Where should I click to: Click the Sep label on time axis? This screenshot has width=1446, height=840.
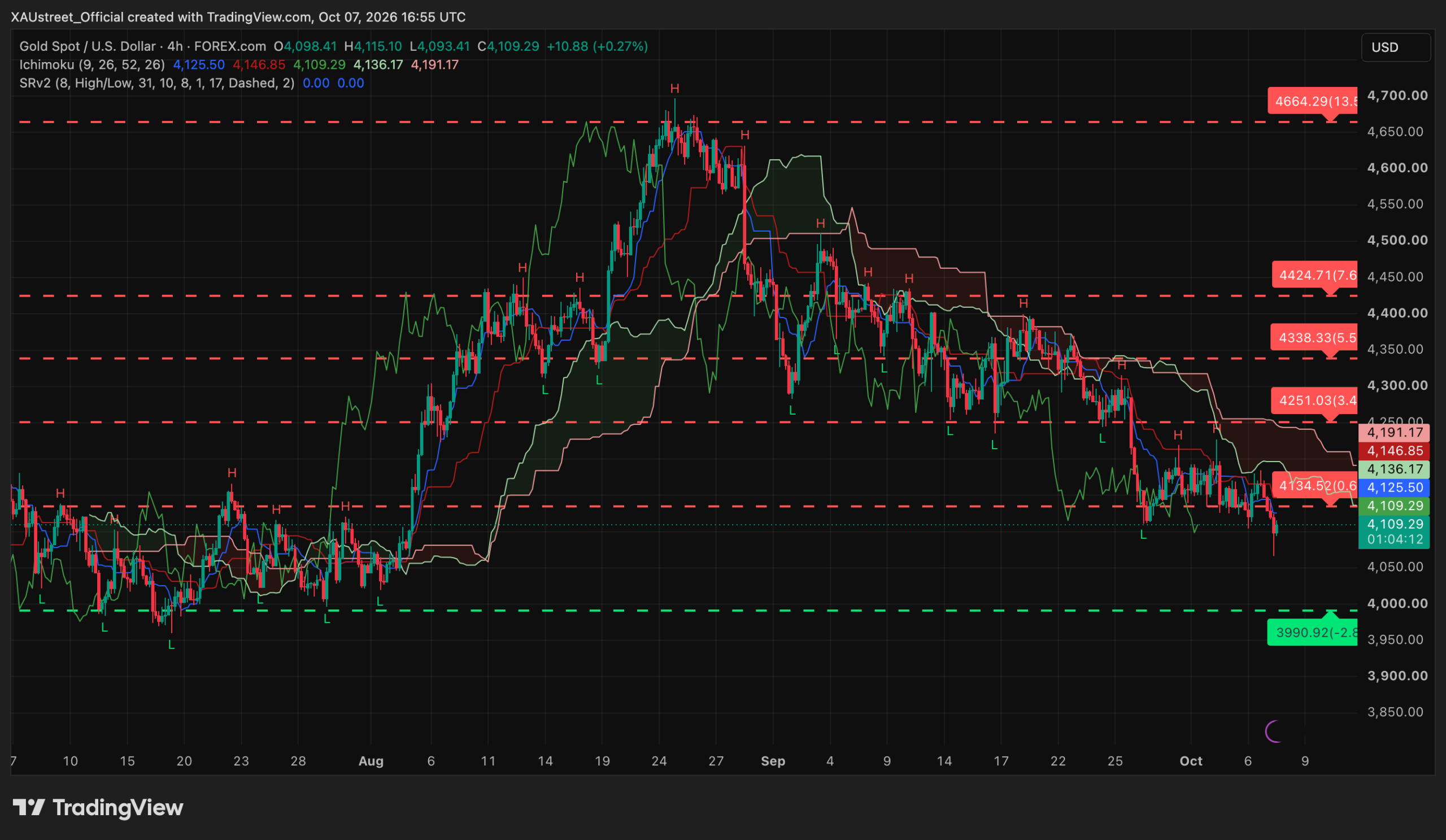pos(772,761)
